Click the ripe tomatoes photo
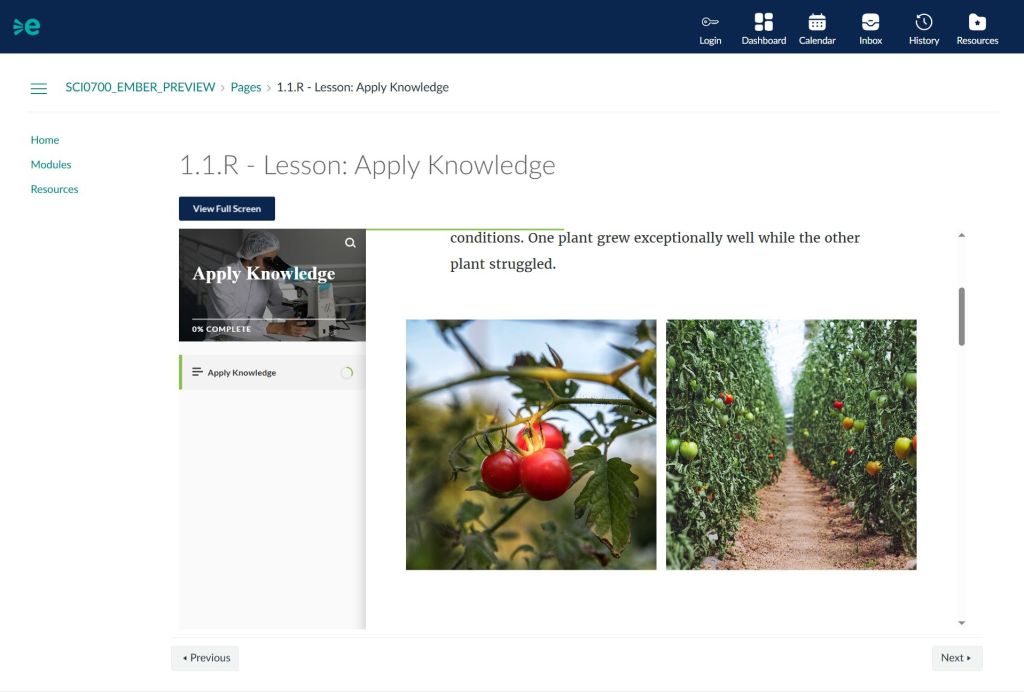The image size is (1024, 692). [531, 444]
